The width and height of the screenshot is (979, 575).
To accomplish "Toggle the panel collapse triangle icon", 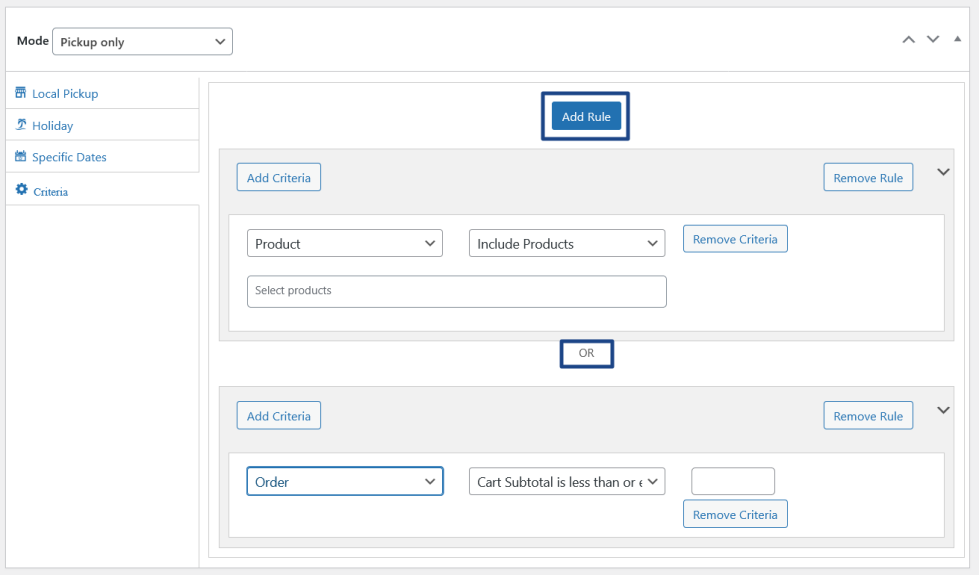I will [x=957, y=39].
